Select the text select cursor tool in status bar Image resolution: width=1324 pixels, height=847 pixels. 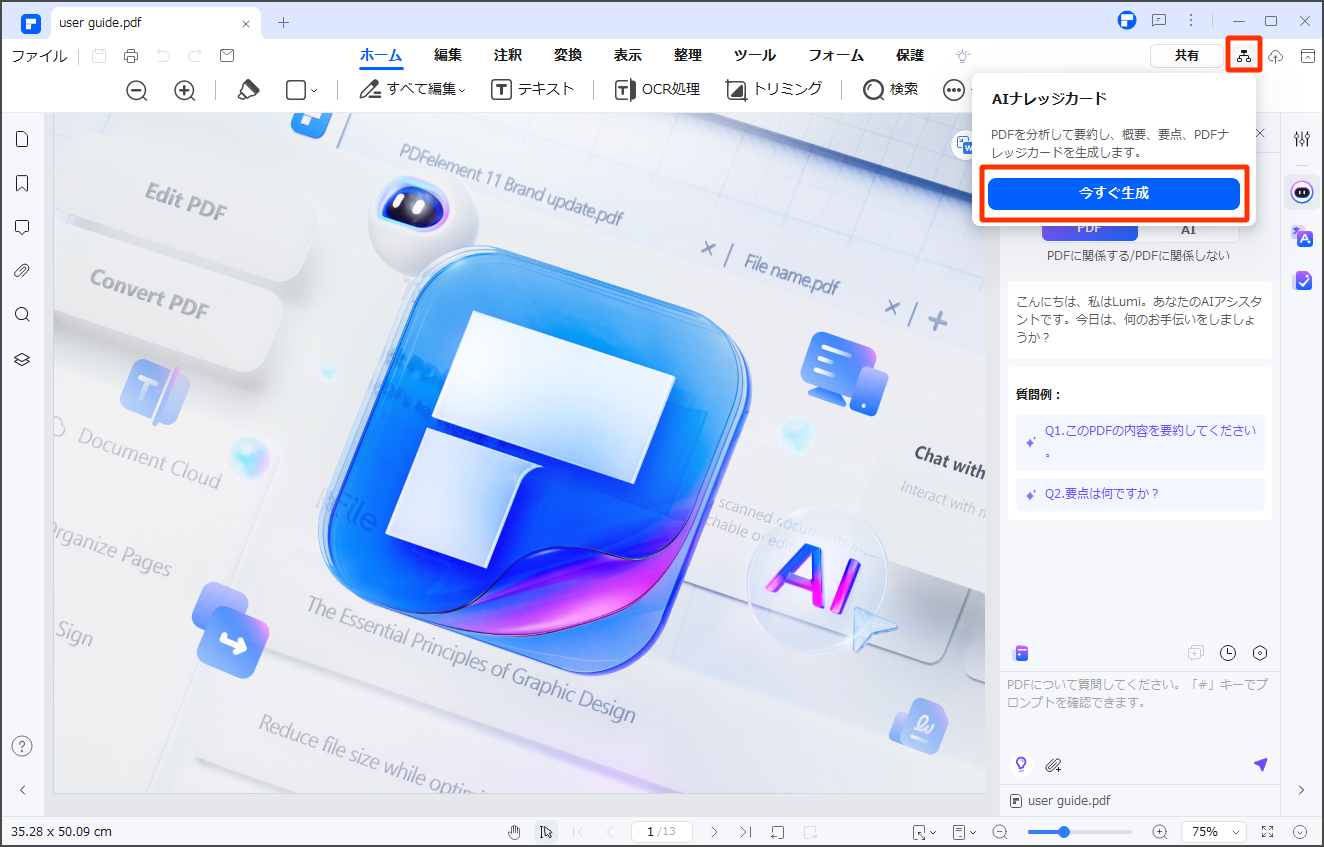pyautogui.click(x=546, y=832)
